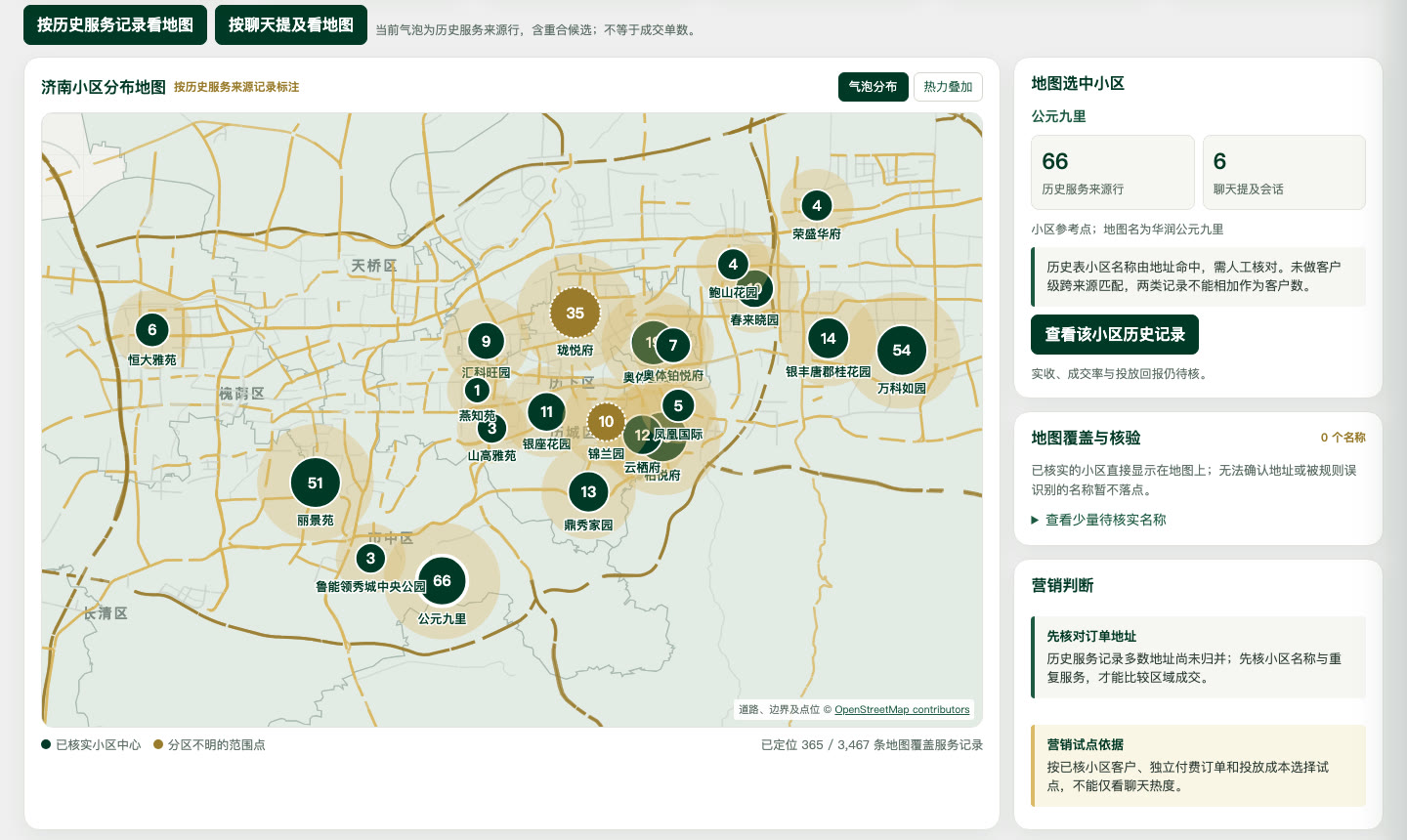This screenshot has width=1407, height=840.
Task: Open the 丽景苑 bubble showing 51
Action: tap(315, 483)
